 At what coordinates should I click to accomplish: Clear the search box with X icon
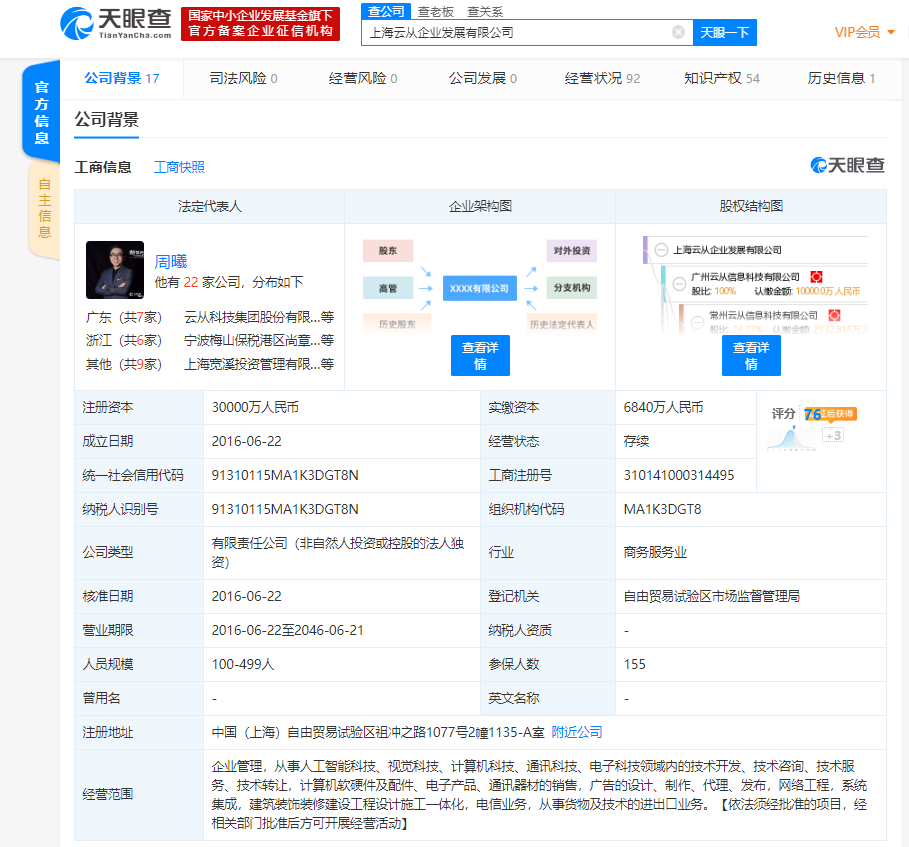point(678,32)
